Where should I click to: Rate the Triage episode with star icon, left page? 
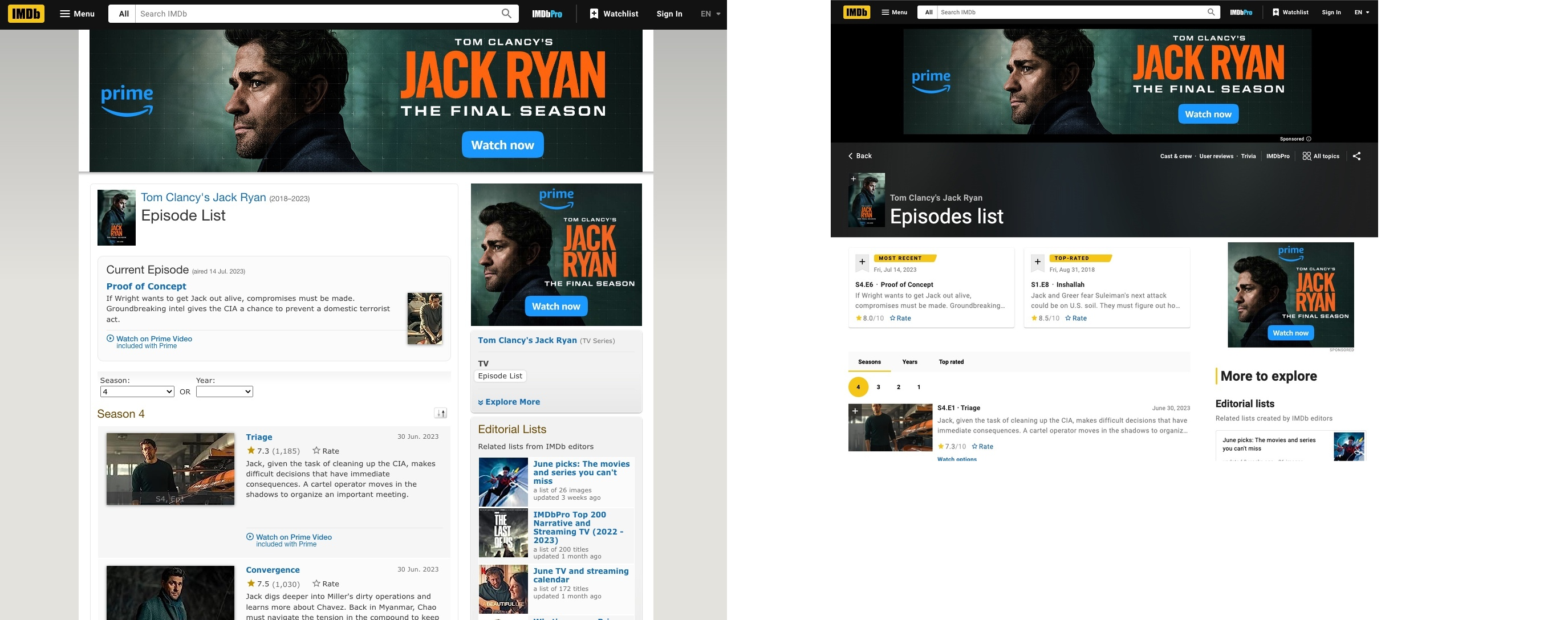[x=326, y=451]
